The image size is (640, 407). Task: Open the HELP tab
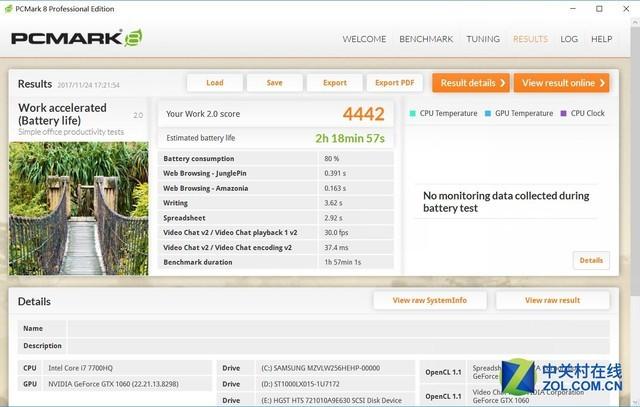pyautogui.click(x=601, y=39)
